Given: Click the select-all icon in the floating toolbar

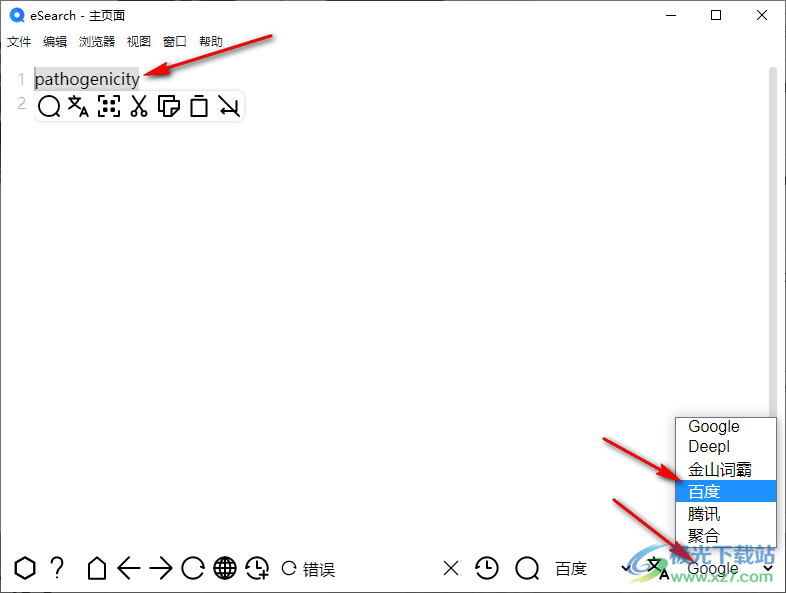Looking at the screenshot, I should click(x=109, y=106).
